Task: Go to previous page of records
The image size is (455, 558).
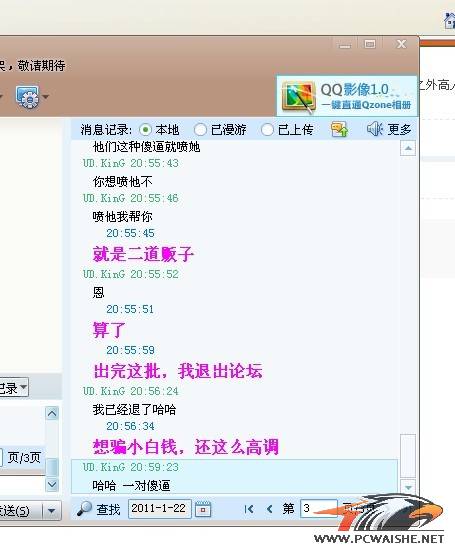Action: (269, 509)
